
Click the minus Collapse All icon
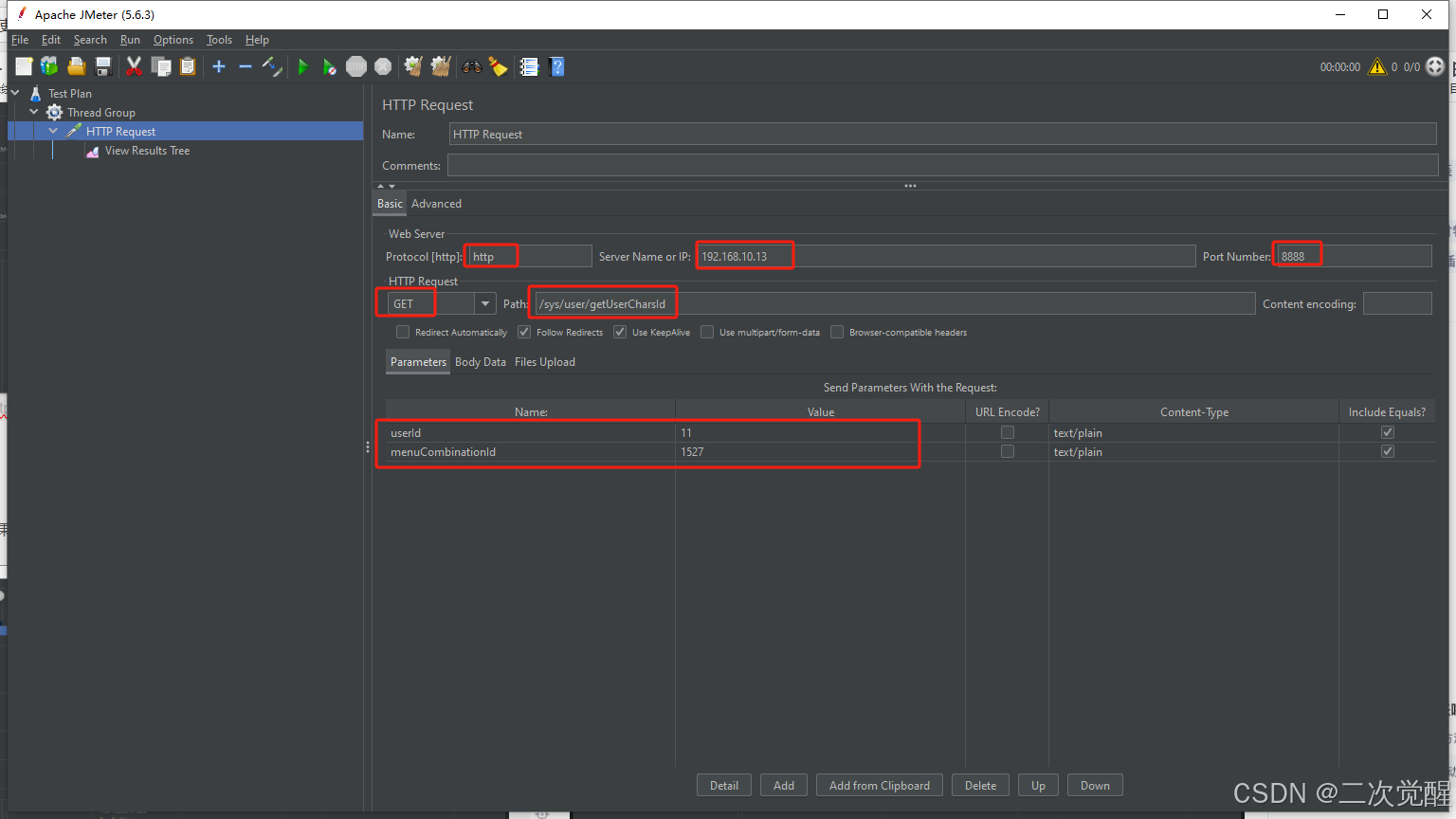(x=246, y=66)
